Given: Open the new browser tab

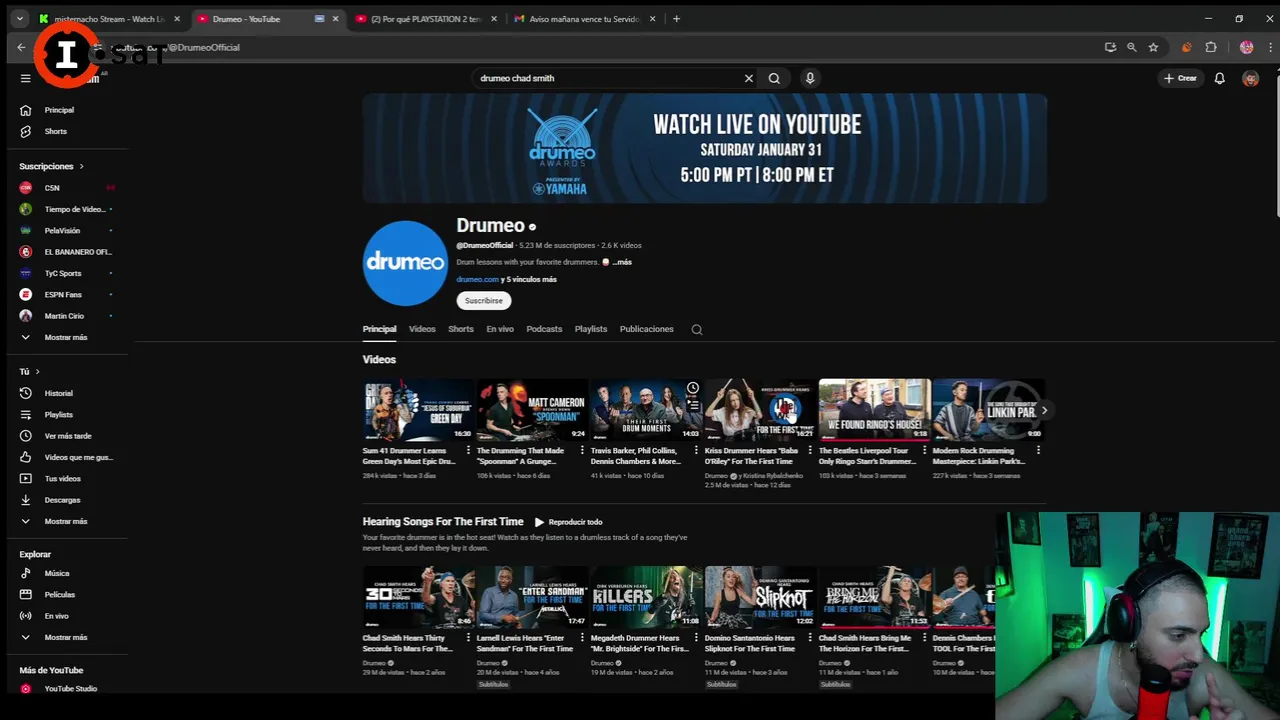Looking at the screenshot, I should click(676, 18).
